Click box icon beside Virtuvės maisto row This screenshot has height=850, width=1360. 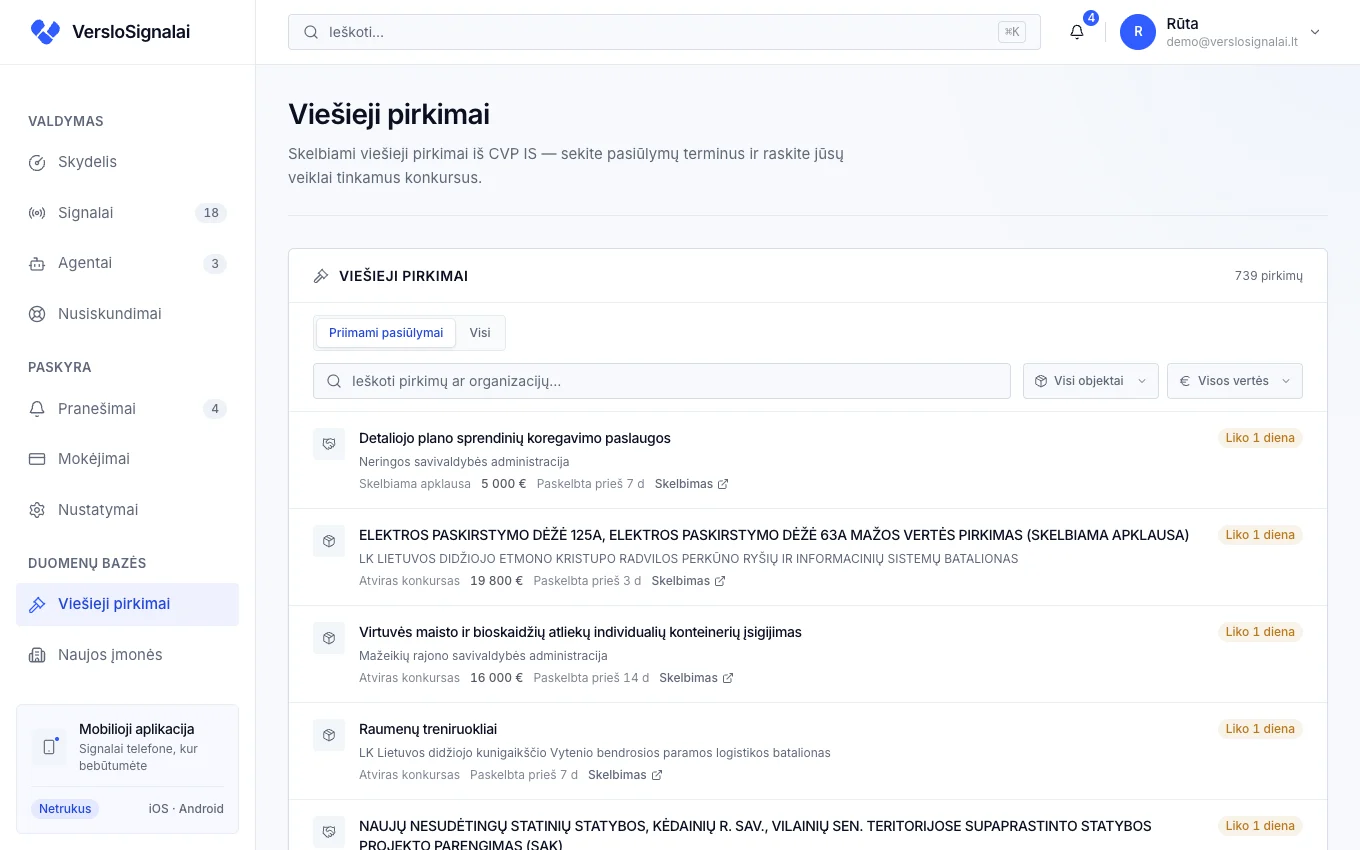[329, 638]
